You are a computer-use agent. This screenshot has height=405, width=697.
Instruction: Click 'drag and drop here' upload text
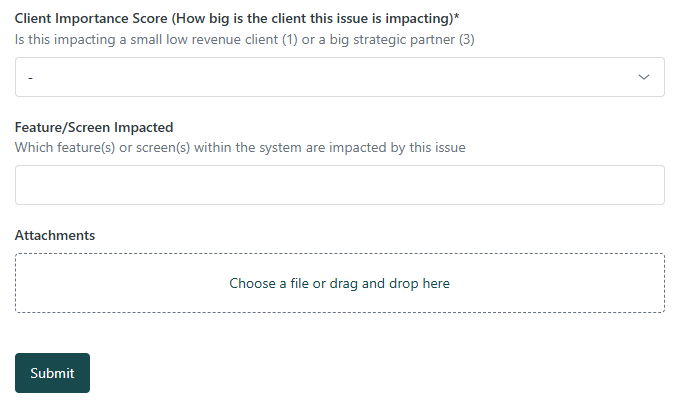point(389,283)
